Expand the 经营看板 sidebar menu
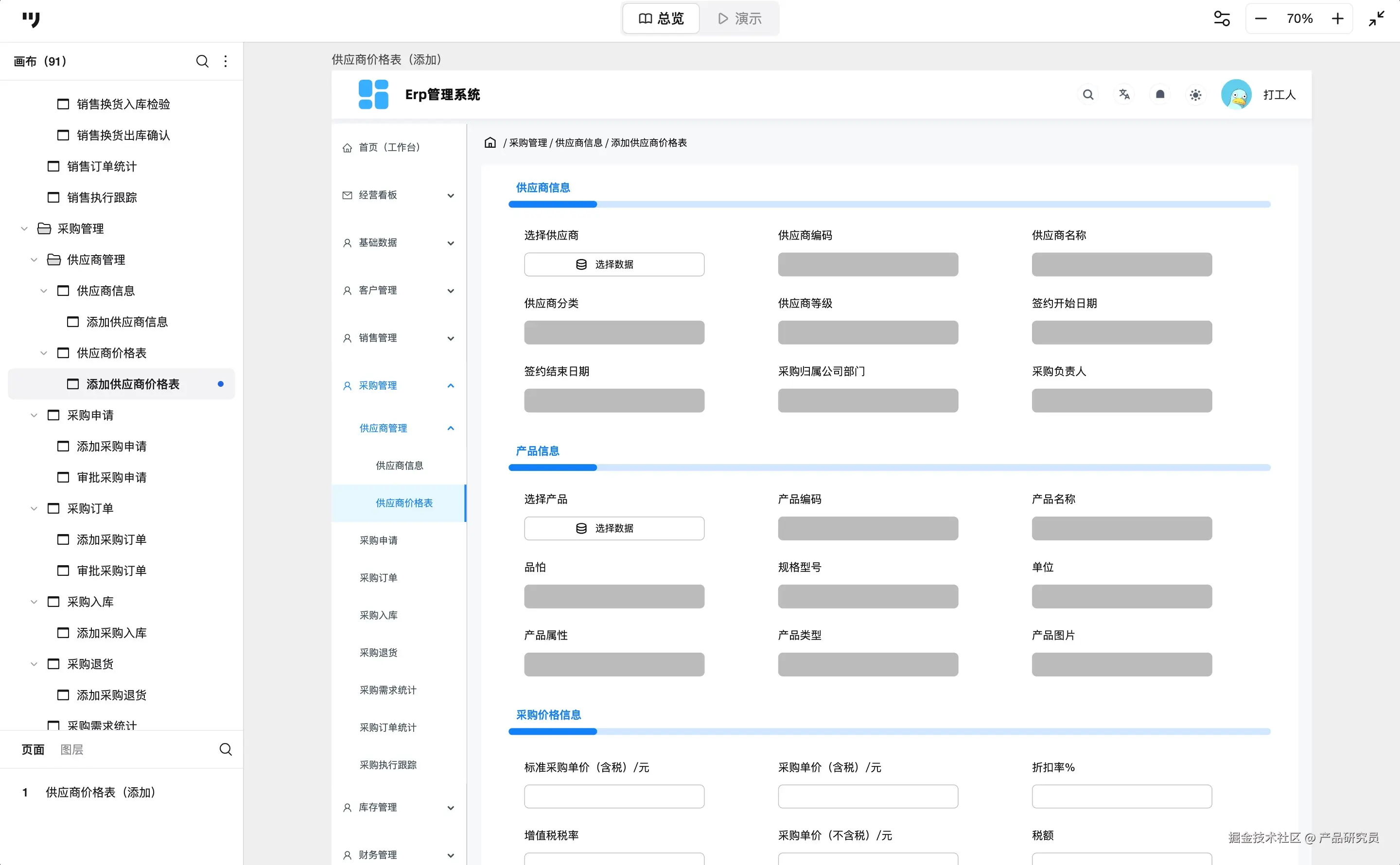1400x865 pixels. (450, 196)
